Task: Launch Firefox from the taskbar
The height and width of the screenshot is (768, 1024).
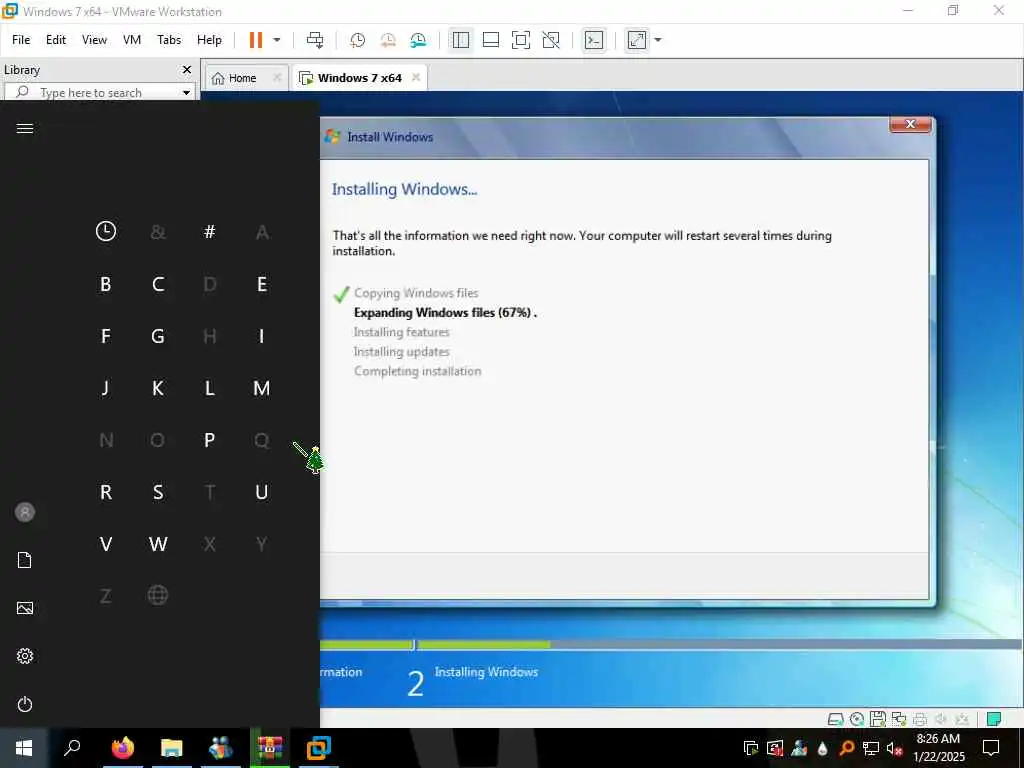Action: [x=122, y=748]
